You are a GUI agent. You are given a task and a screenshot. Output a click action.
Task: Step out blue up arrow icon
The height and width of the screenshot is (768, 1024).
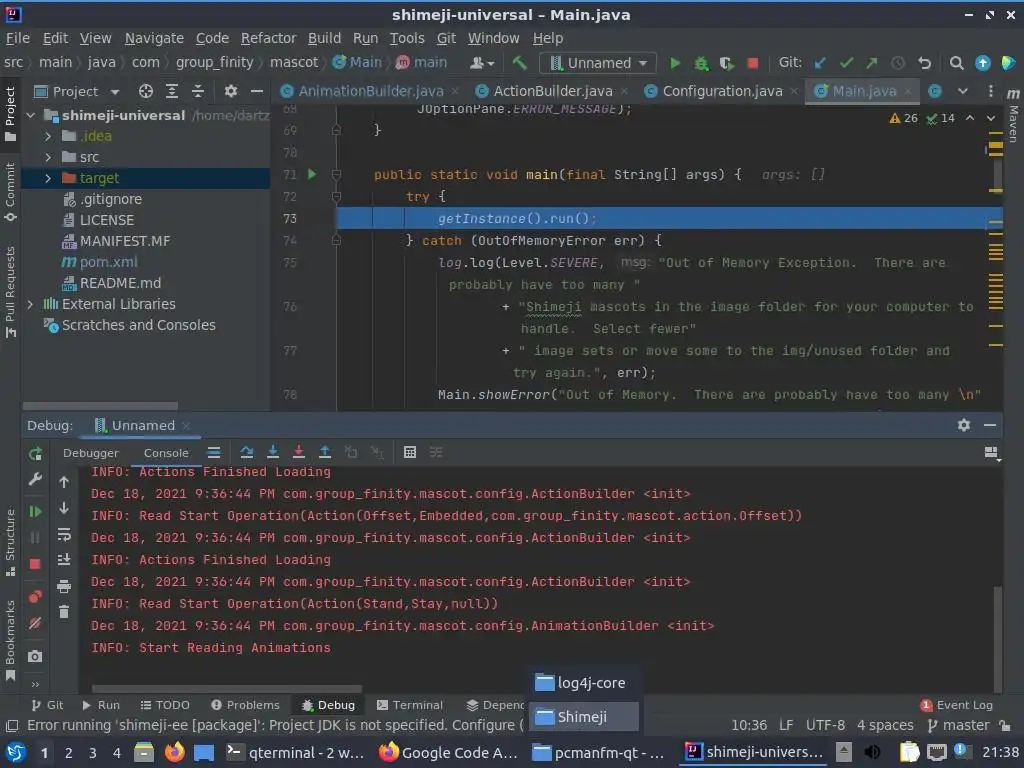pos(325,452)
